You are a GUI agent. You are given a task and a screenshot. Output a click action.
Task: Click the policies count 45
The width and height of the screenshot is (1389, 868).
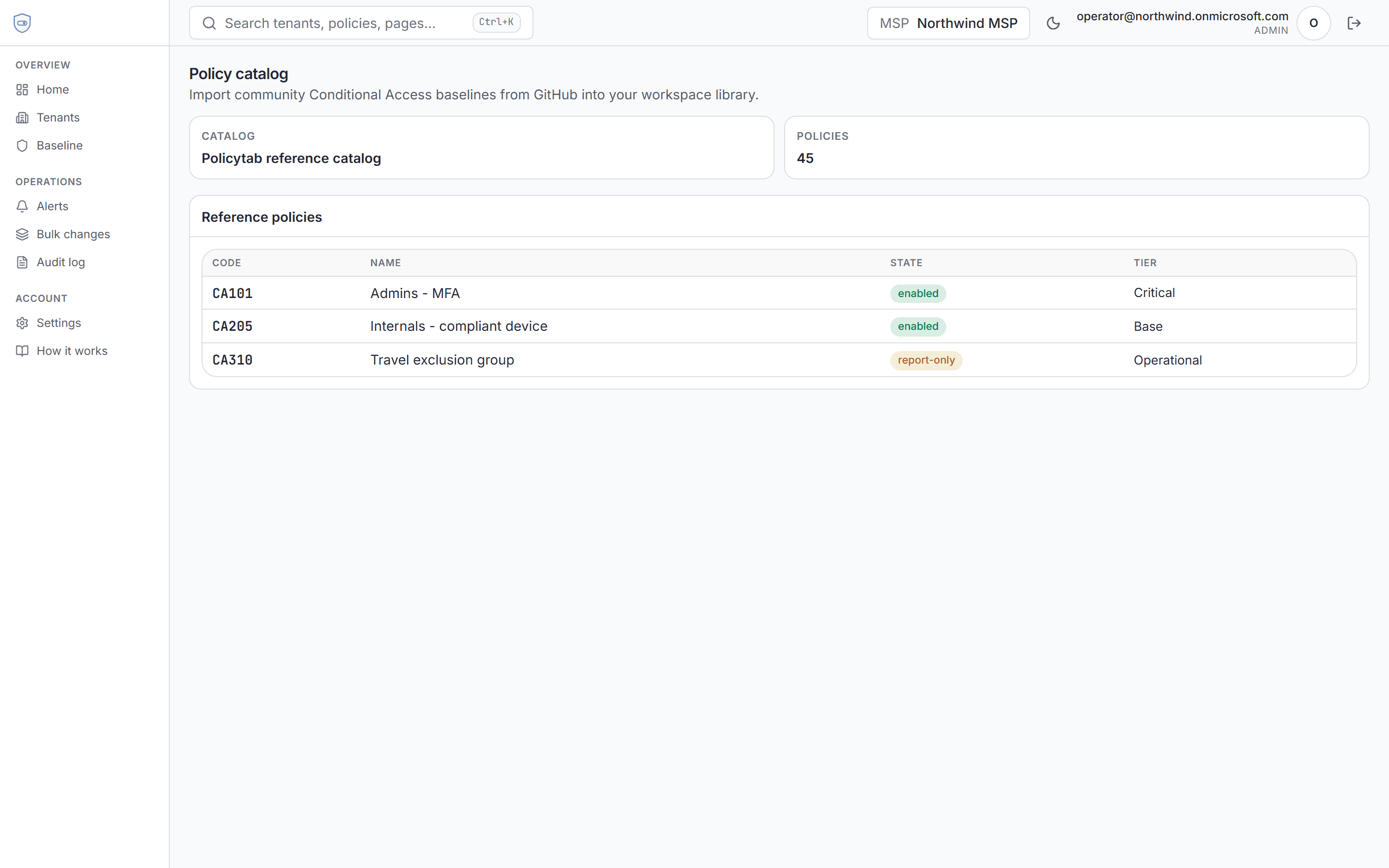point(804,159)
